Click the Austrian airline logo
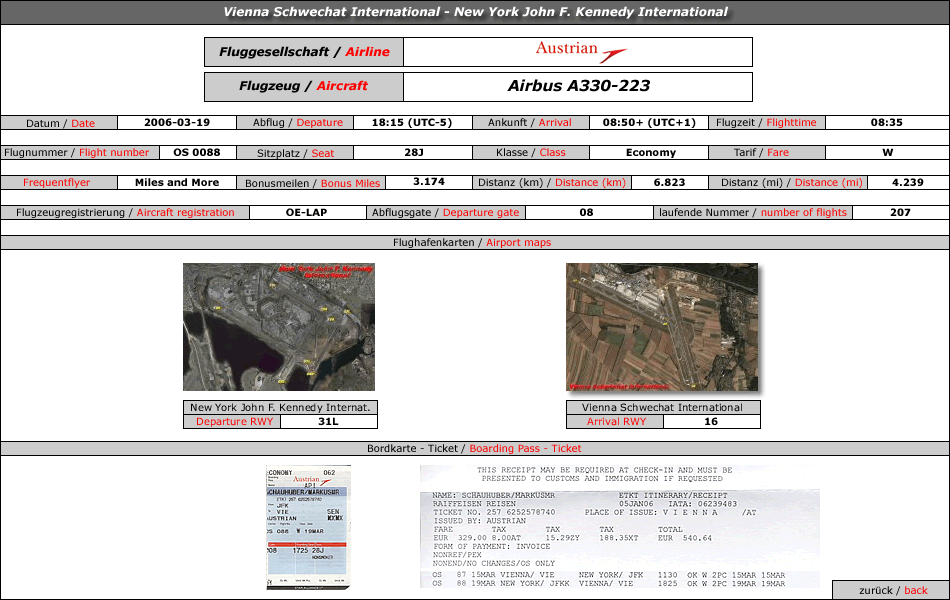 click(x=580, y=51)
